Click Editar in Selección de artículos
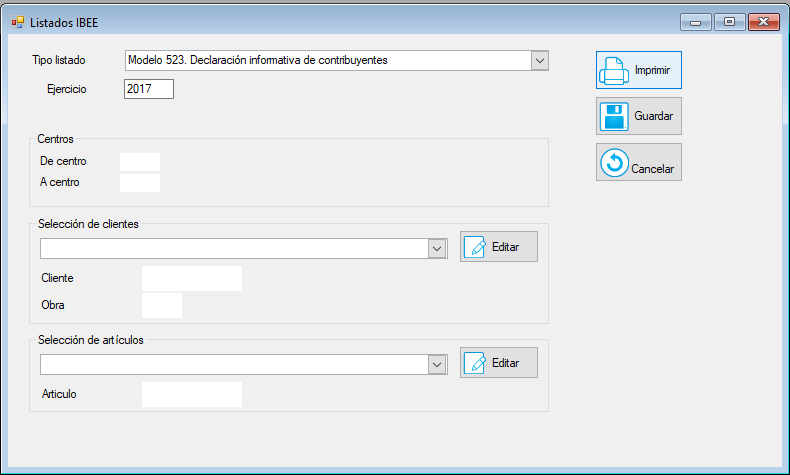The height and width of the screenshot is (475, 790). (499, 363)
